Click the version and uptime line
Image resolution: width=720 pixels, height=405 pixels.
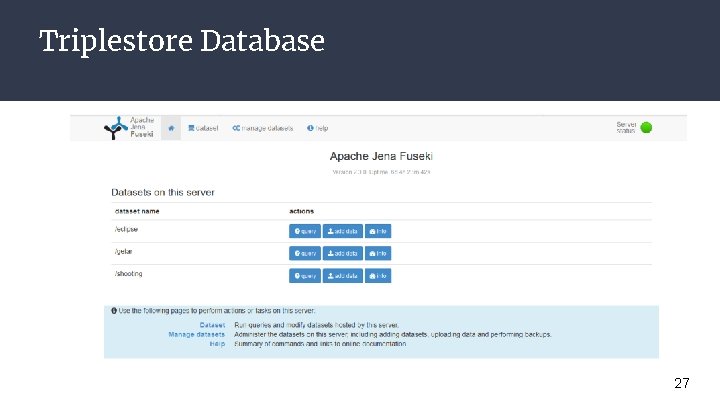click(x=381, y=172)
